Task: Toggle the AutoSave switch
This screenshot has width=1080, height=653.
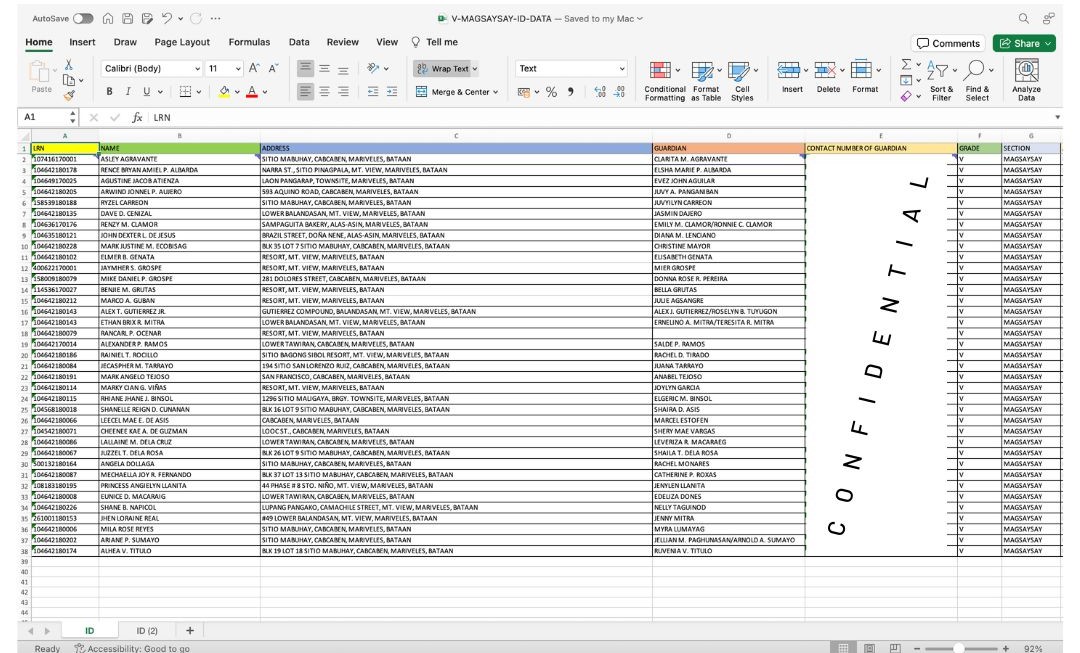Action: pyautogui.click(x=83, y=19)
